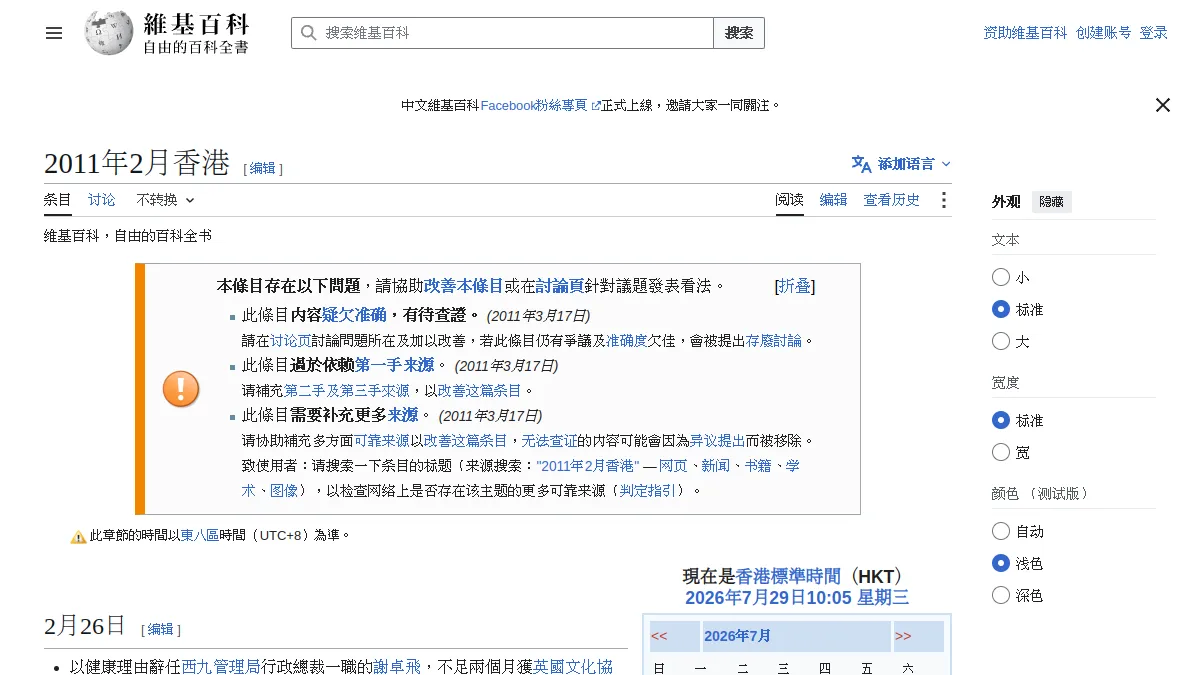Select standard text size 标准

click(1001, 309)
